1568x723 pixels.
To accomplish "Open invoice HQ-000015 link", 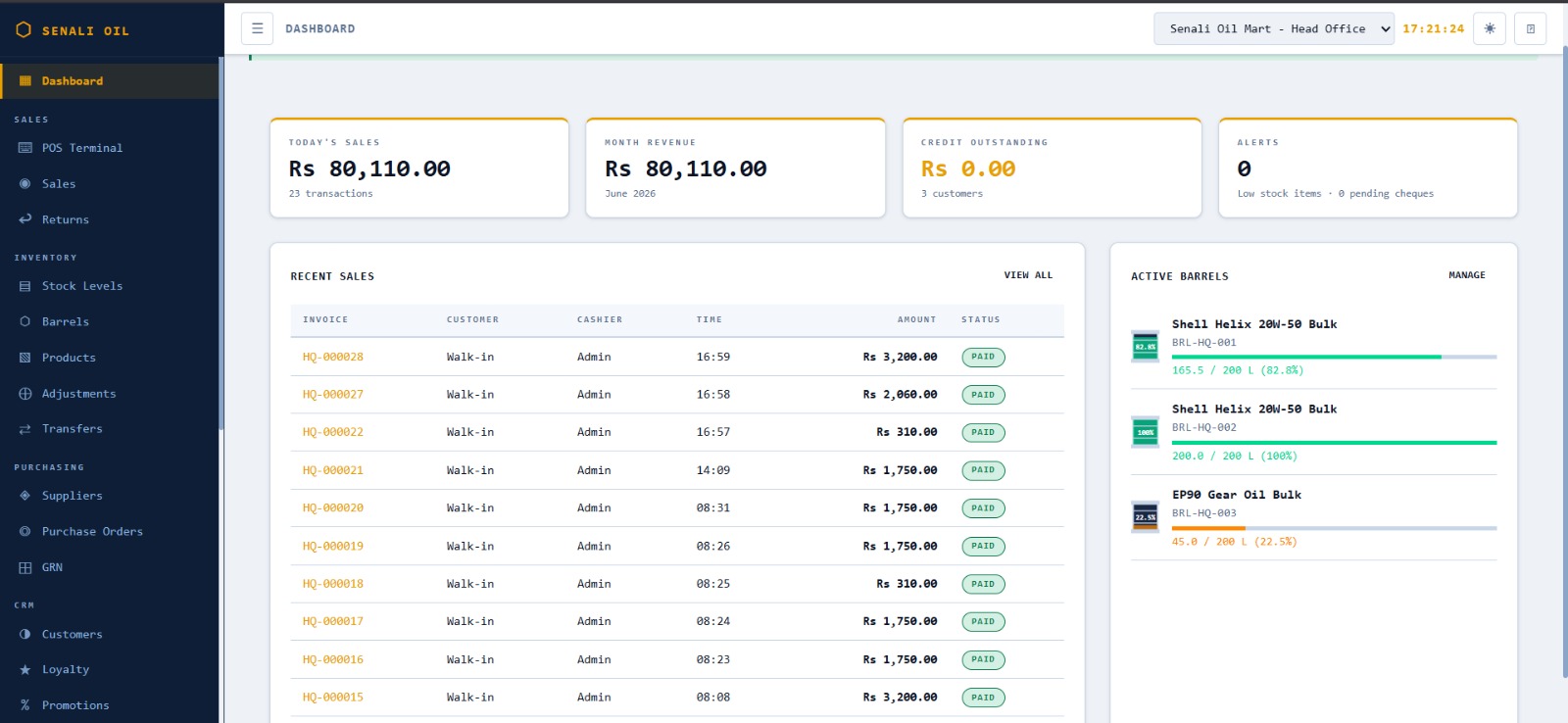I will point(333,698).
